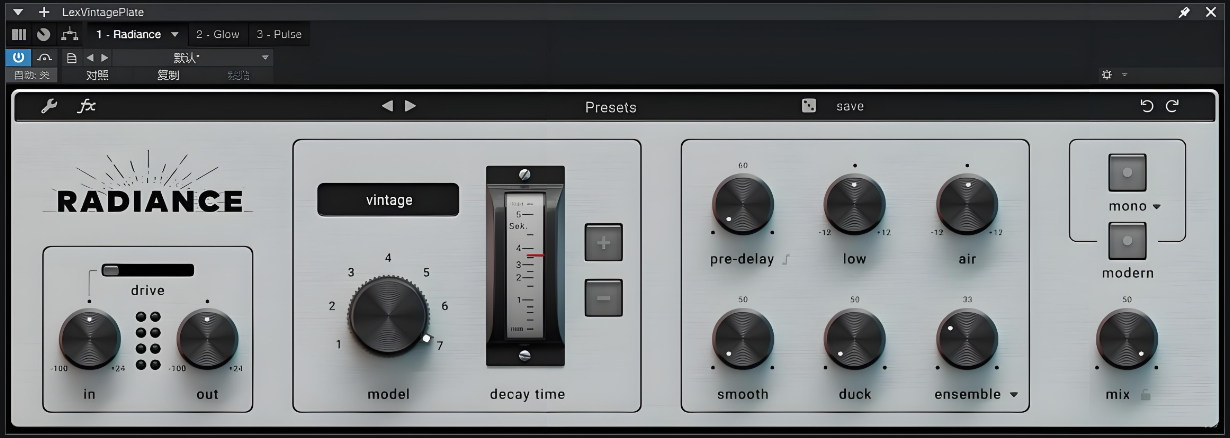Click the redo arrow icon
Viewport: 1230px width, 438px height.
point(1172,106)
